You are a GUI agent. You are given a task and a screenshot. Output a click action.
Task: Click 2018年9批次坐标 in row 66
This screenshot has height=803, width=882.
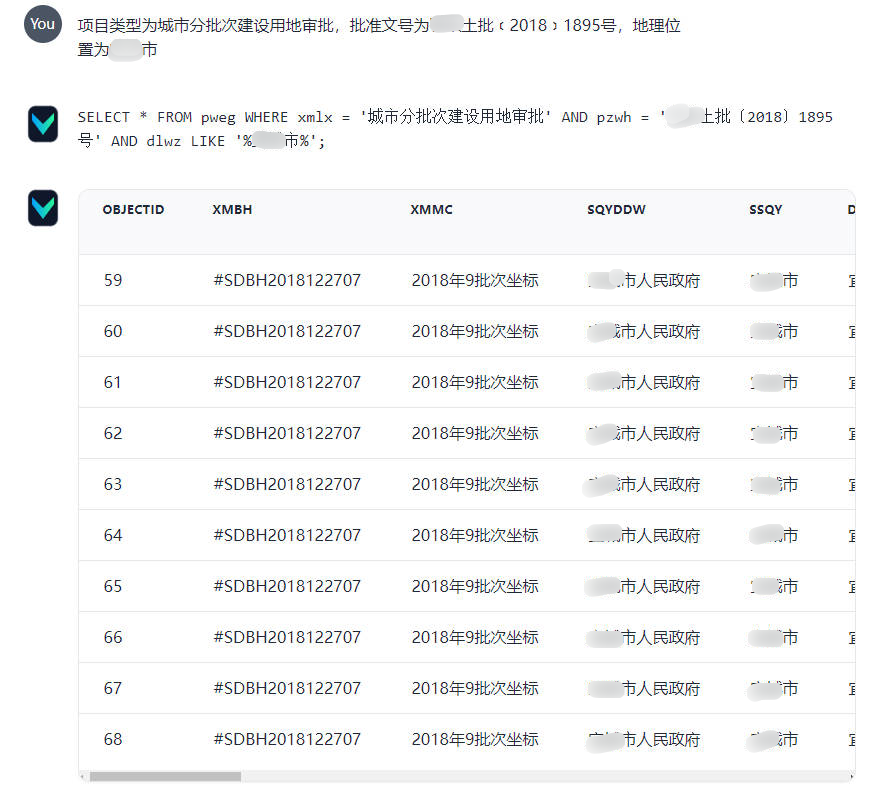[x=475, y=637]
